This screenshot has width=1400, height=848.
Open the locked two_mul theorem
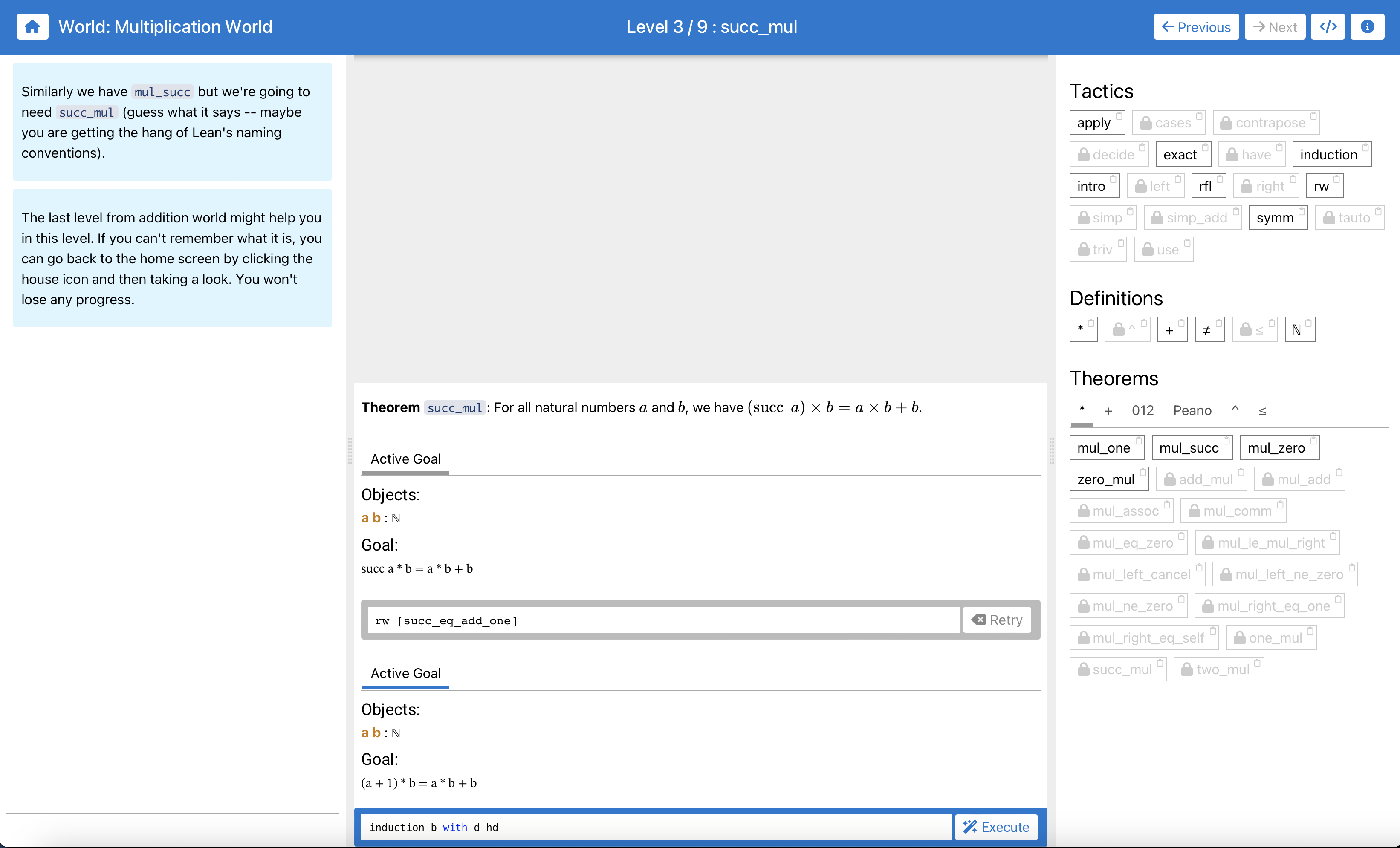click(1218, 669)
